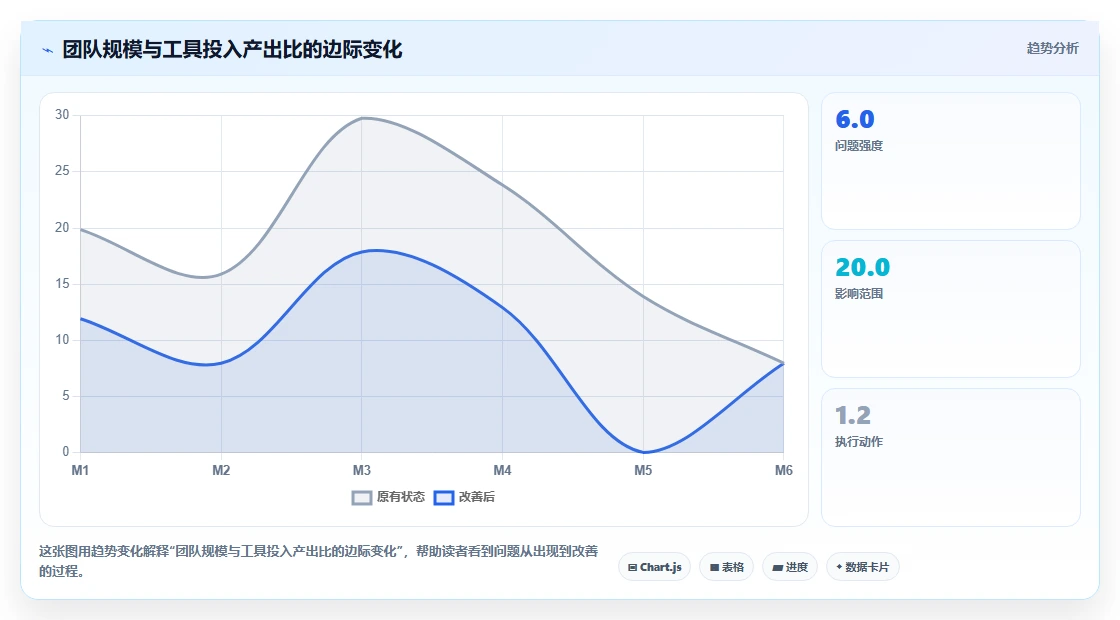Click the blue line zero point at M5
The image size is (1120, 620).
[x=644, y=452]
